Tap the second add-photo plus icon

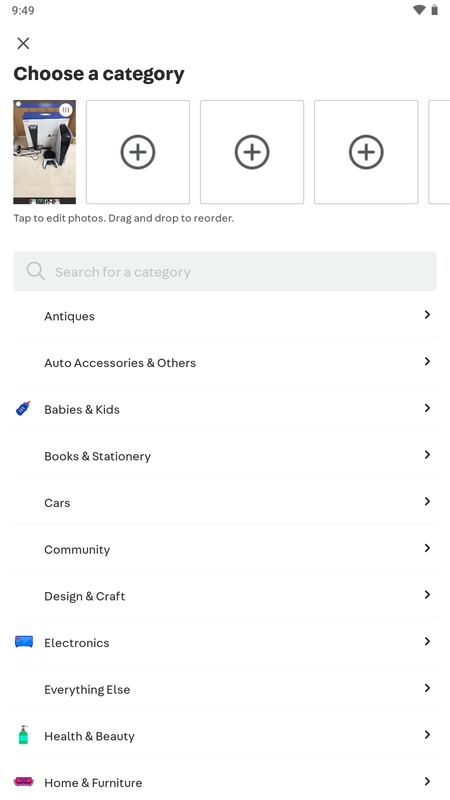(252, 152)
